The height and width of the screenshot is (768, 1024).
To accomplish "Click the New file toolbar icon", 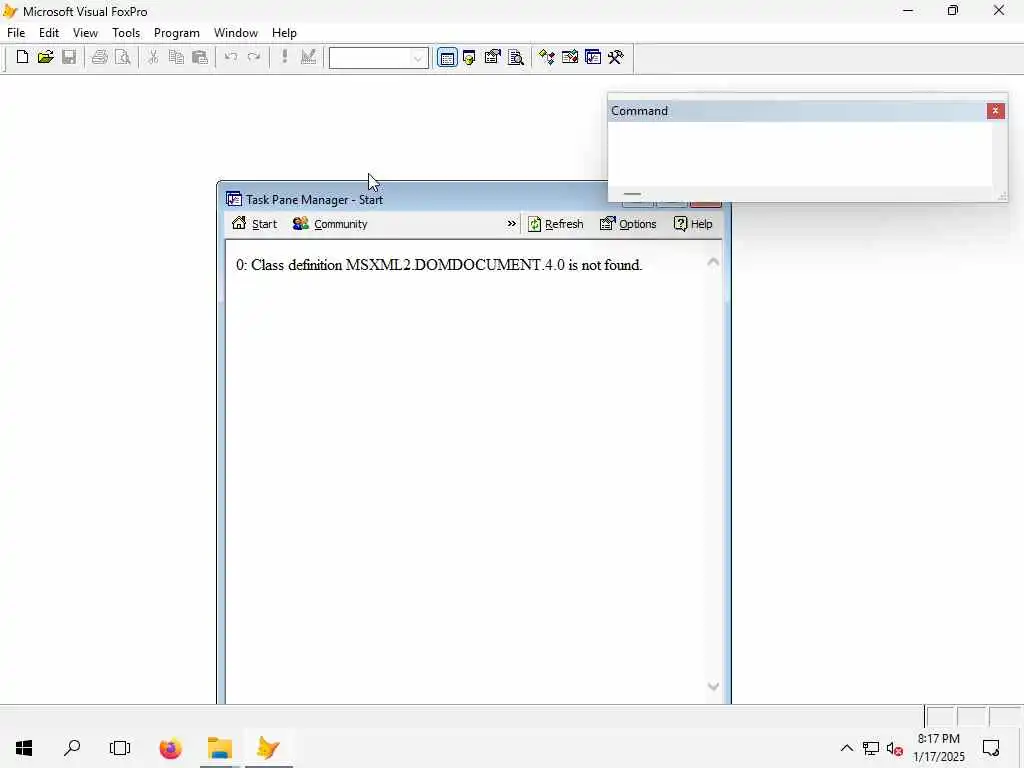I will click(x=22, y=57).
